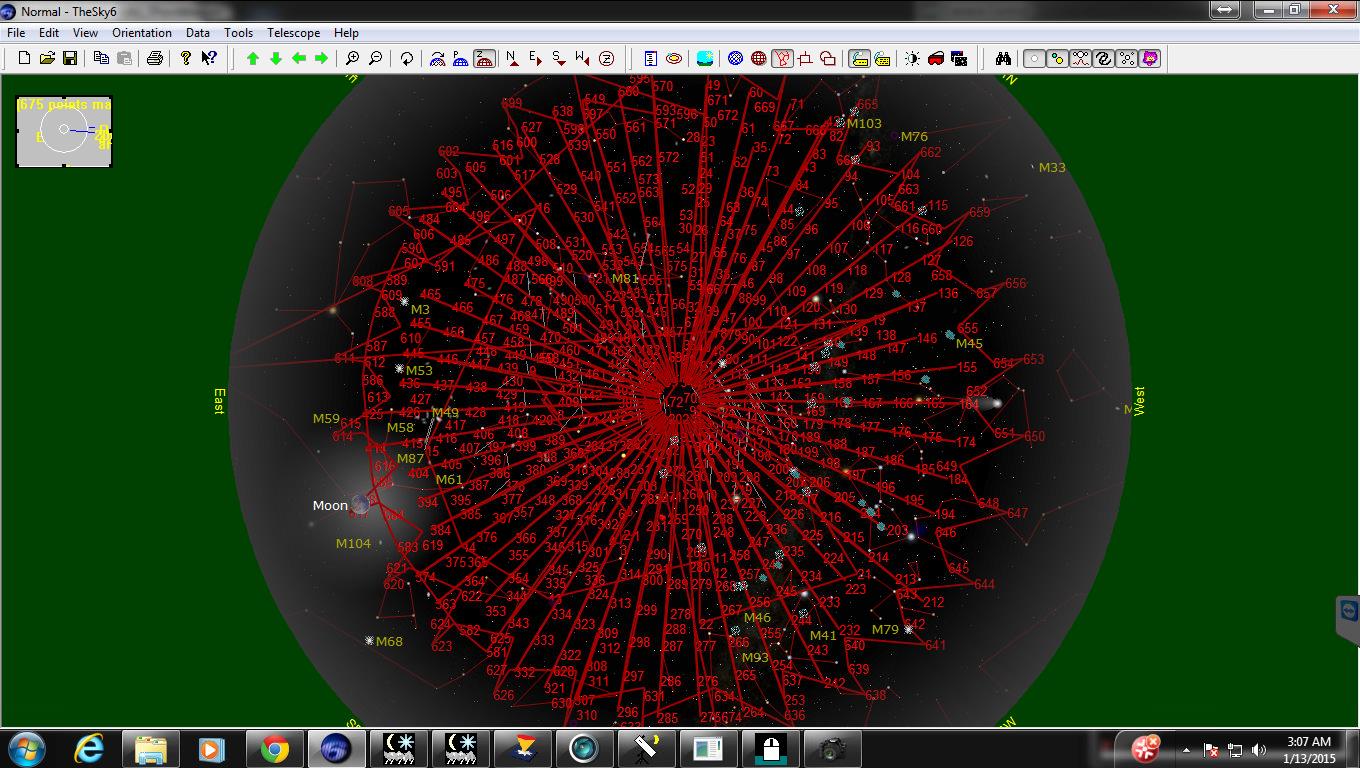
Task: Toggle the zenith-up dome orientation button
Action: click(x=483, y=59)
